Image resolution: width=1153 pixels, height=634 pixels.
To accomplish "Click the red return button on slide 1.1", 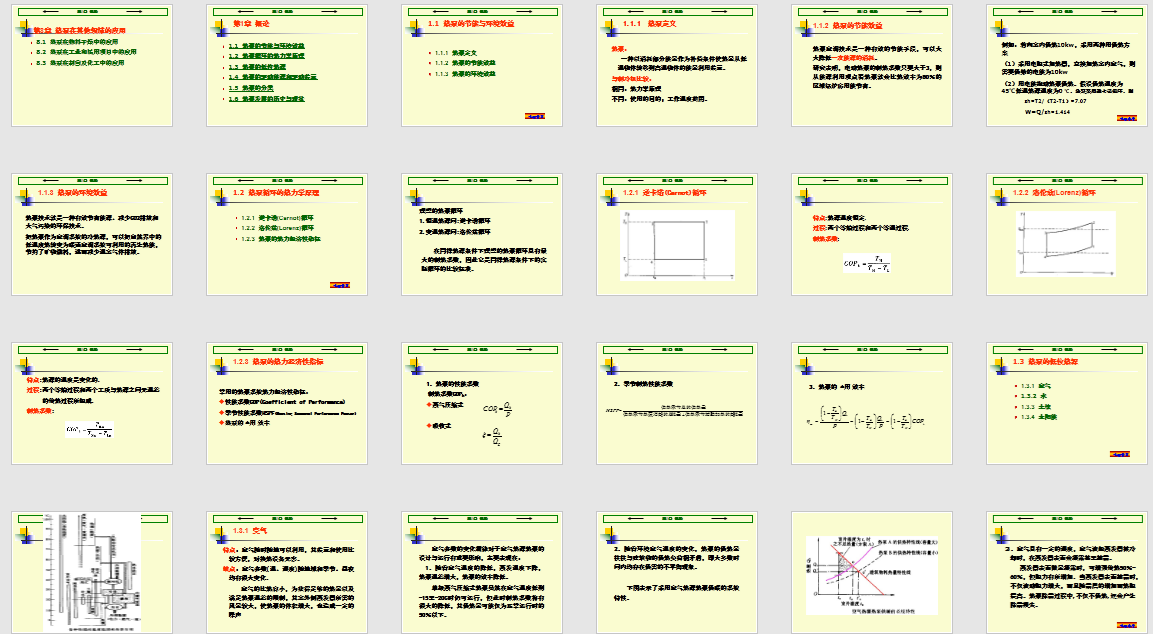I will pos(535,117).
